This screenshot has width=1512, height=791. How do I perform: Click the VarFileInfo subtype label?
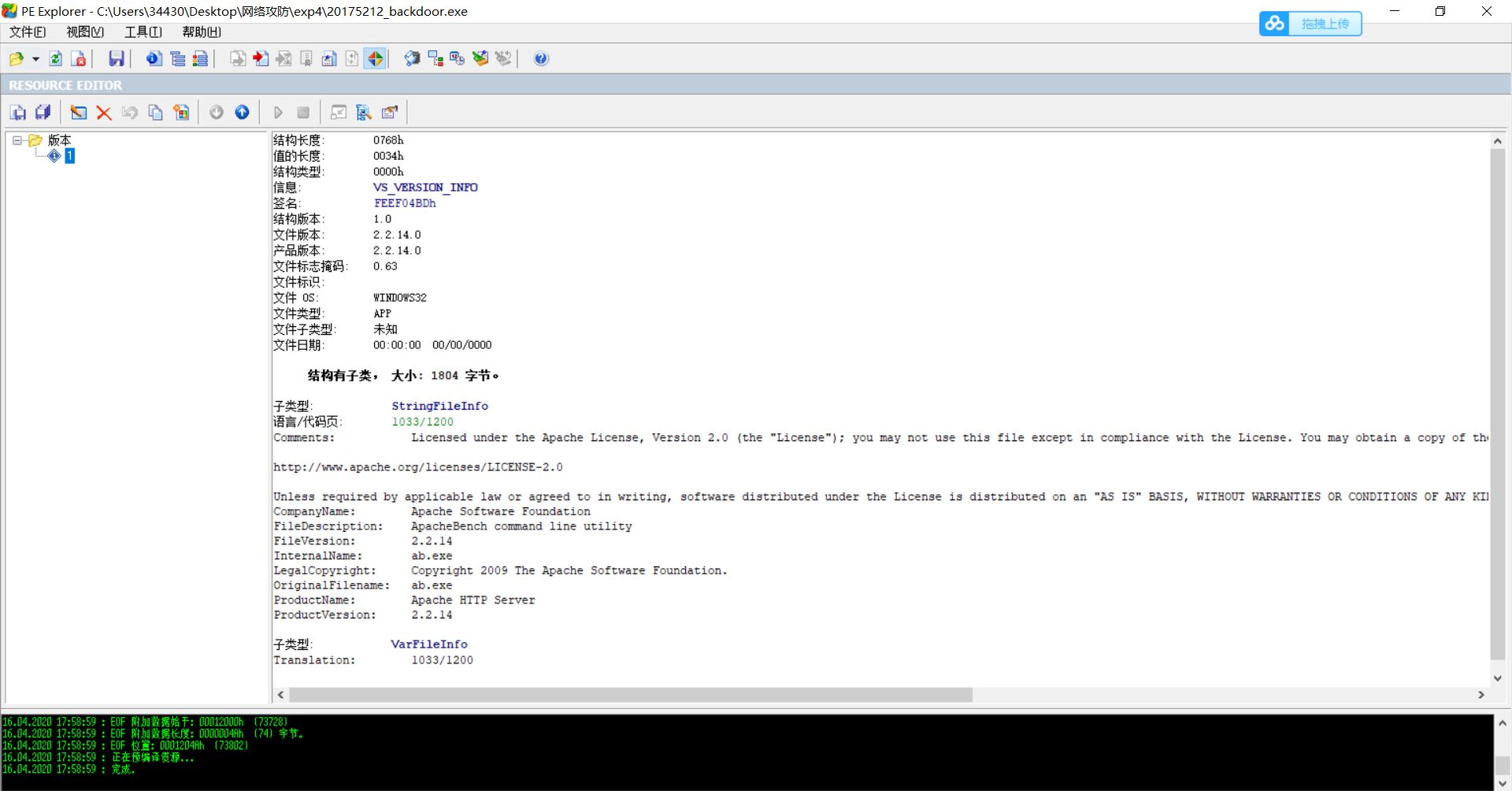click(429, 644)
